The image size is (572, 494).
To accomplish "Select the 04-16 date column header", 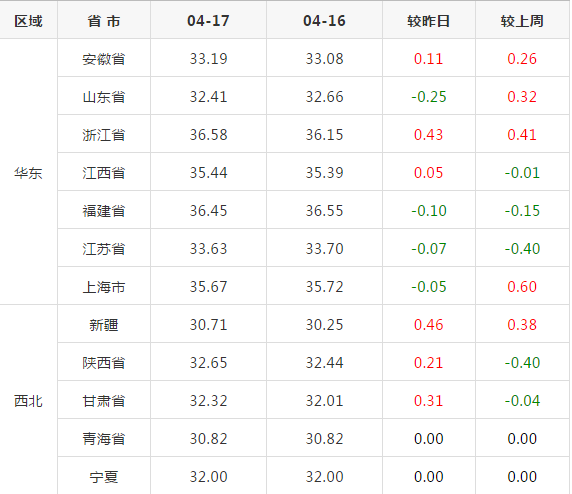I will pos(324,21).
